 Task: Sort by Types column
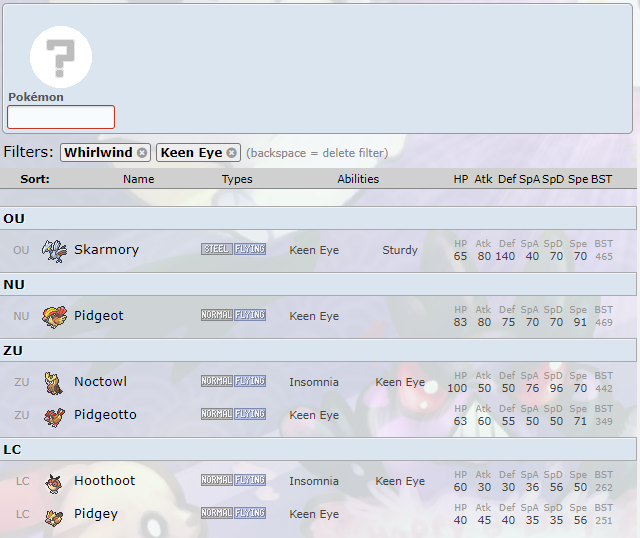coord(237,179)
